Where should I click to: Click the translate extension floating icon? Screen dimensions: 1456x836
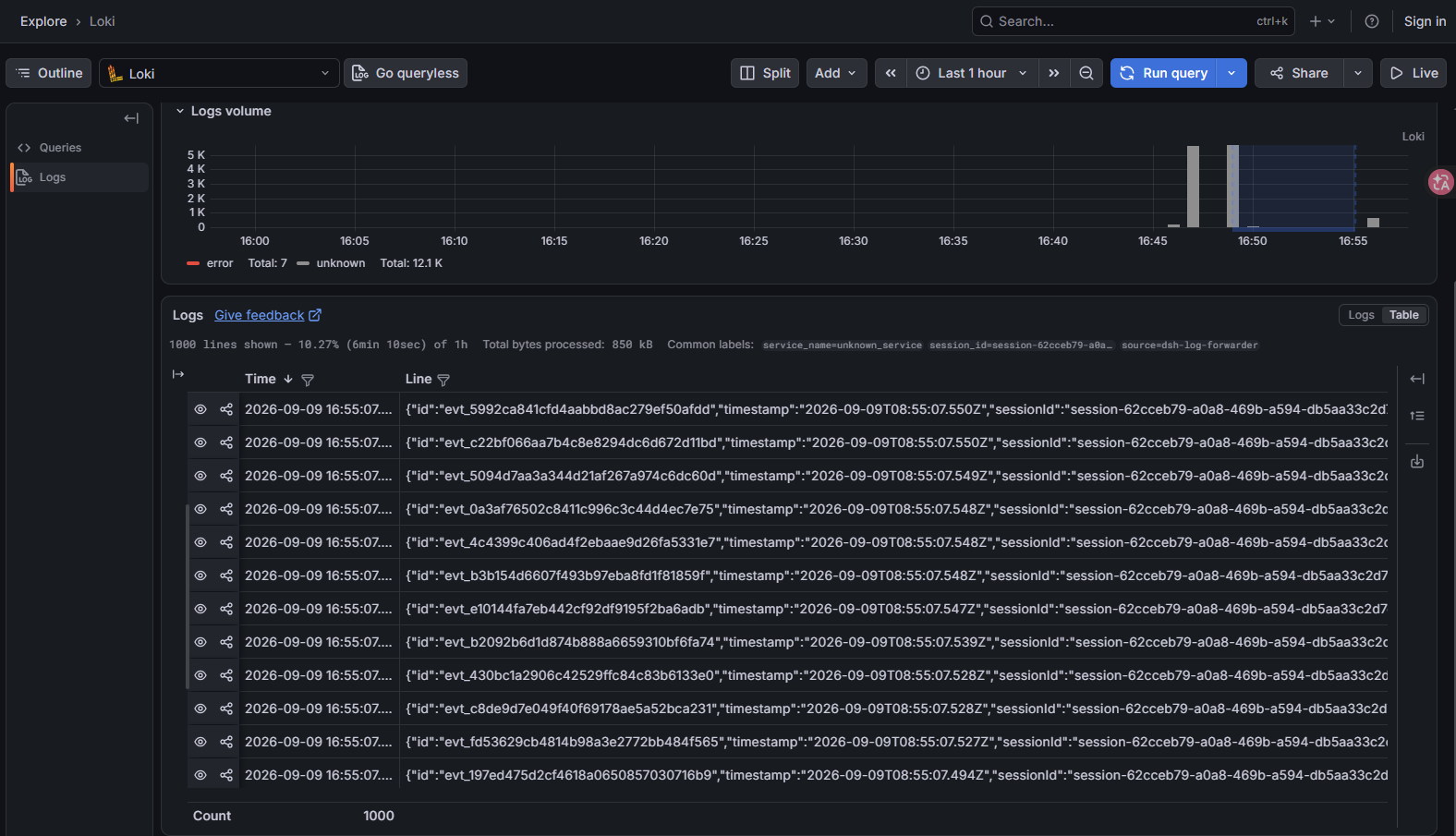(x=1440, y=182)
